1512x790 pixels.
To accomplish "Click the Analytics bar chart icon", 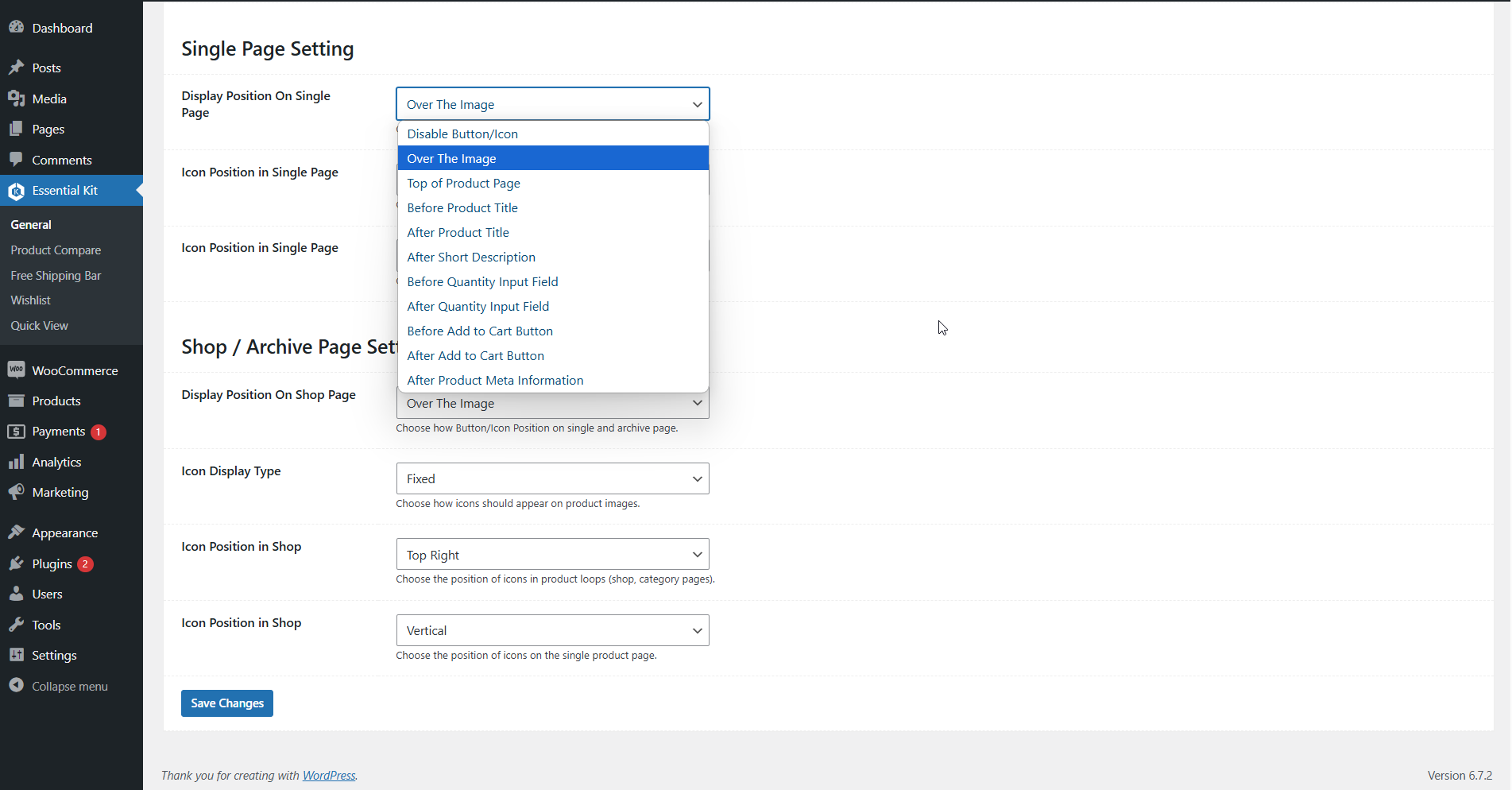I will click(16, 462).
